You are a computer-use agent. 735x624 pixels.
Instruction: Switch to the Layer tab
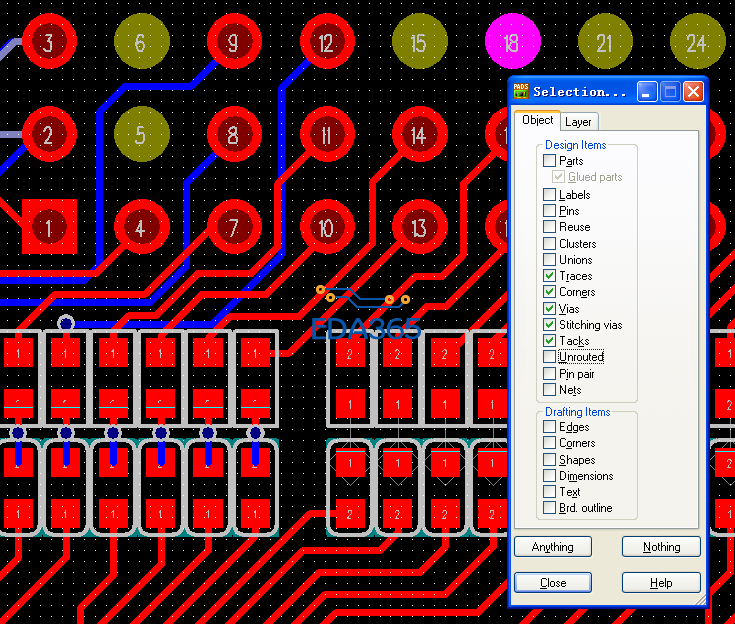click(578, 122)
